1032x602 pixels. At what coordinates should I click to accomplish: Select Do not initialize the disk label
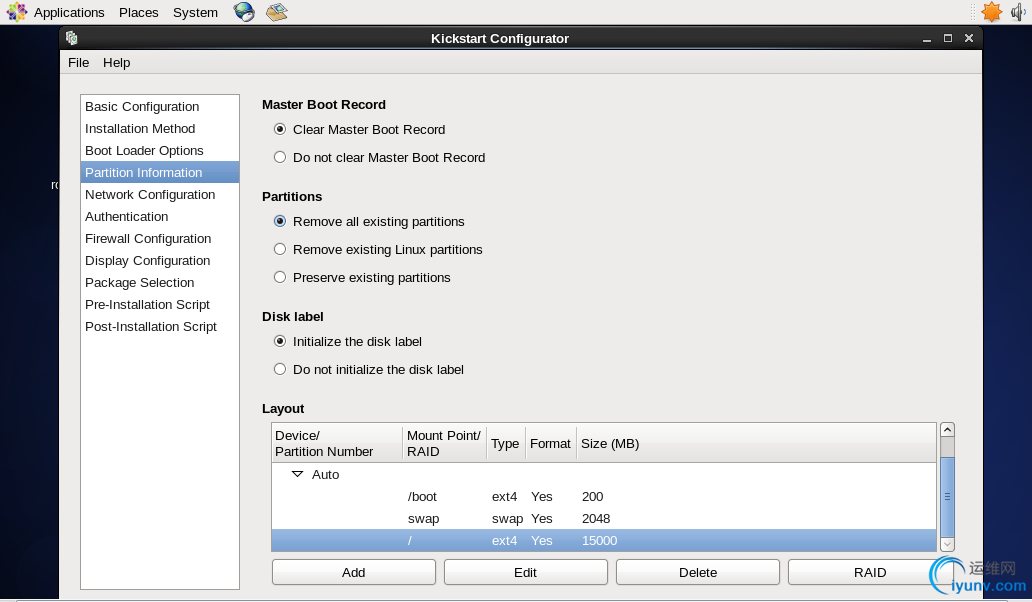pos(280,369)
